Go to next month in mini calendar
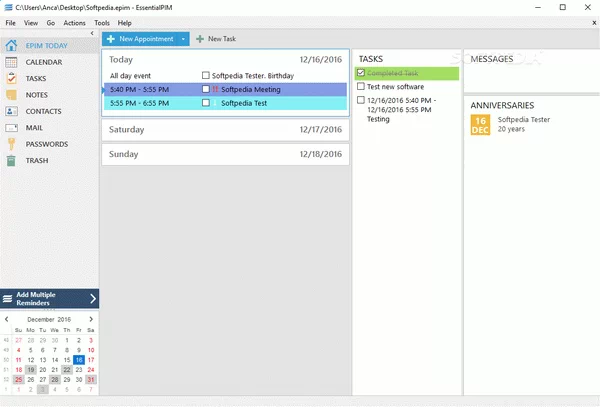 click(x=94, y=318)
